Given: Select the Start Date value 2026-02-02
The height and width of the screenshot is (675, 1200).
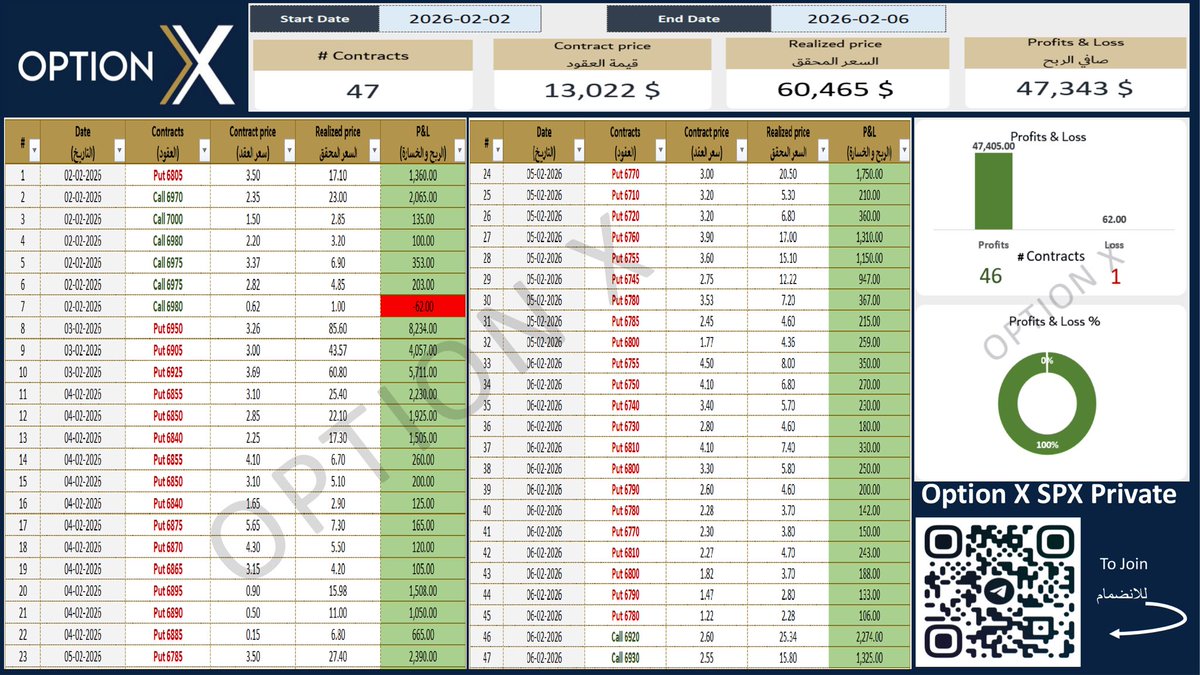Looking at the screenshot, I should pos(460,19).
